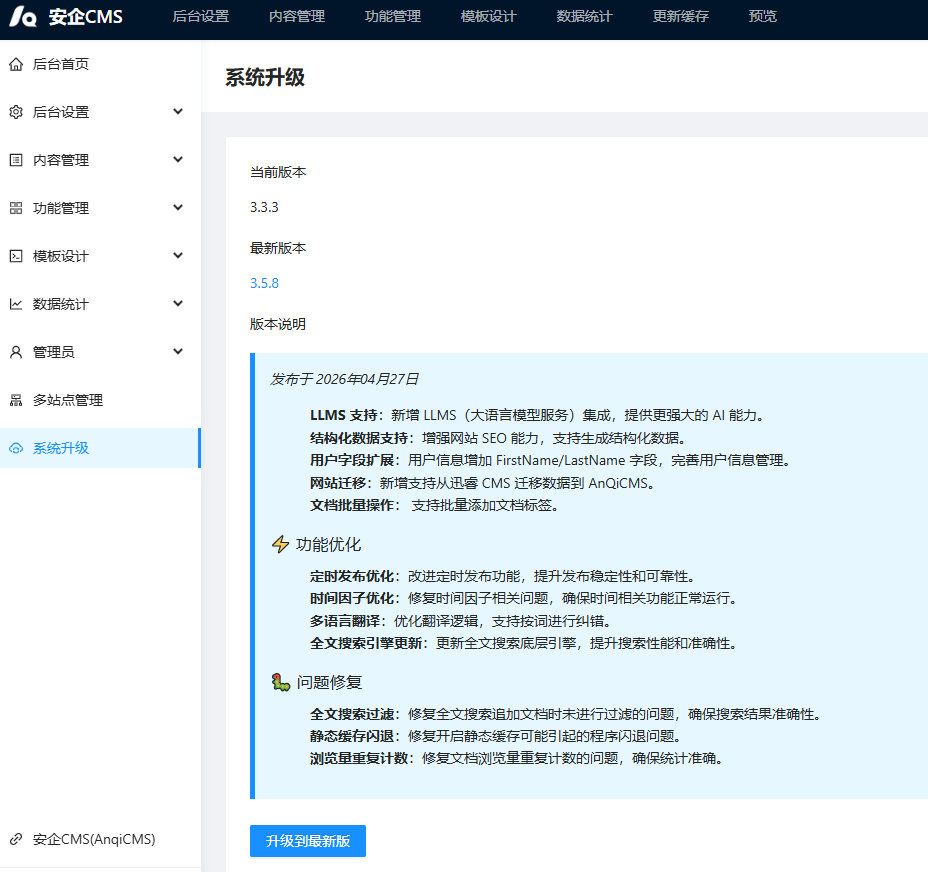Click the AnqiCMS logo icon

[x=22, y=17]
